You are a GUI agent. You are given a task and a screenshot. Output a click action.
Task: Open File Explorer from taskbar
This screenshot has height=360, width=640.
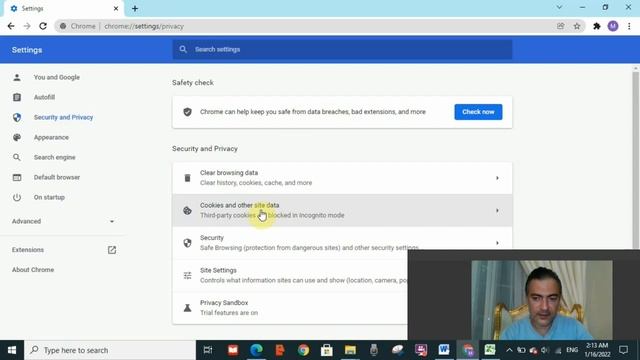pos(350,350)
